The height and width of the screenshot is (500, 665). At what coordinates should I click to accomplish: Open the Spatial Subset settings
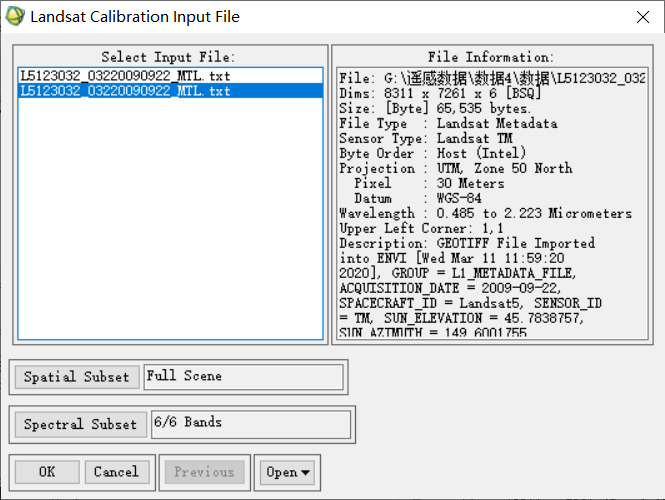(77, 377)
